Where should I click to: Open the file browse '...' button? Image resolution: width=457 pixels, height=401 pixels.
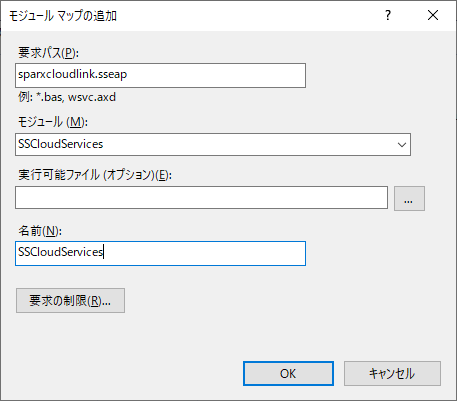coord(409,198)
